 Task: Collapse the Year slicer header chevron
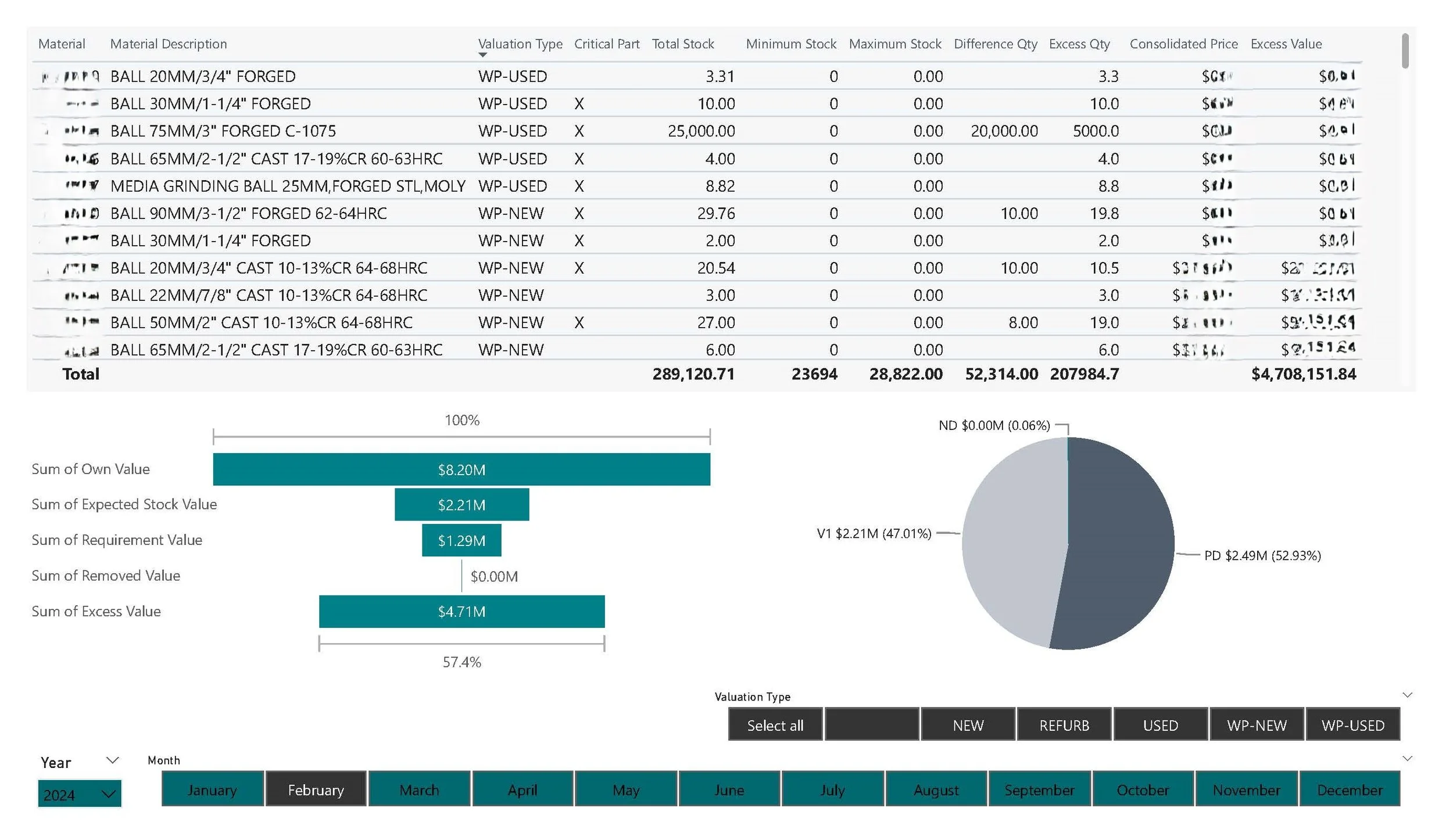113,760
